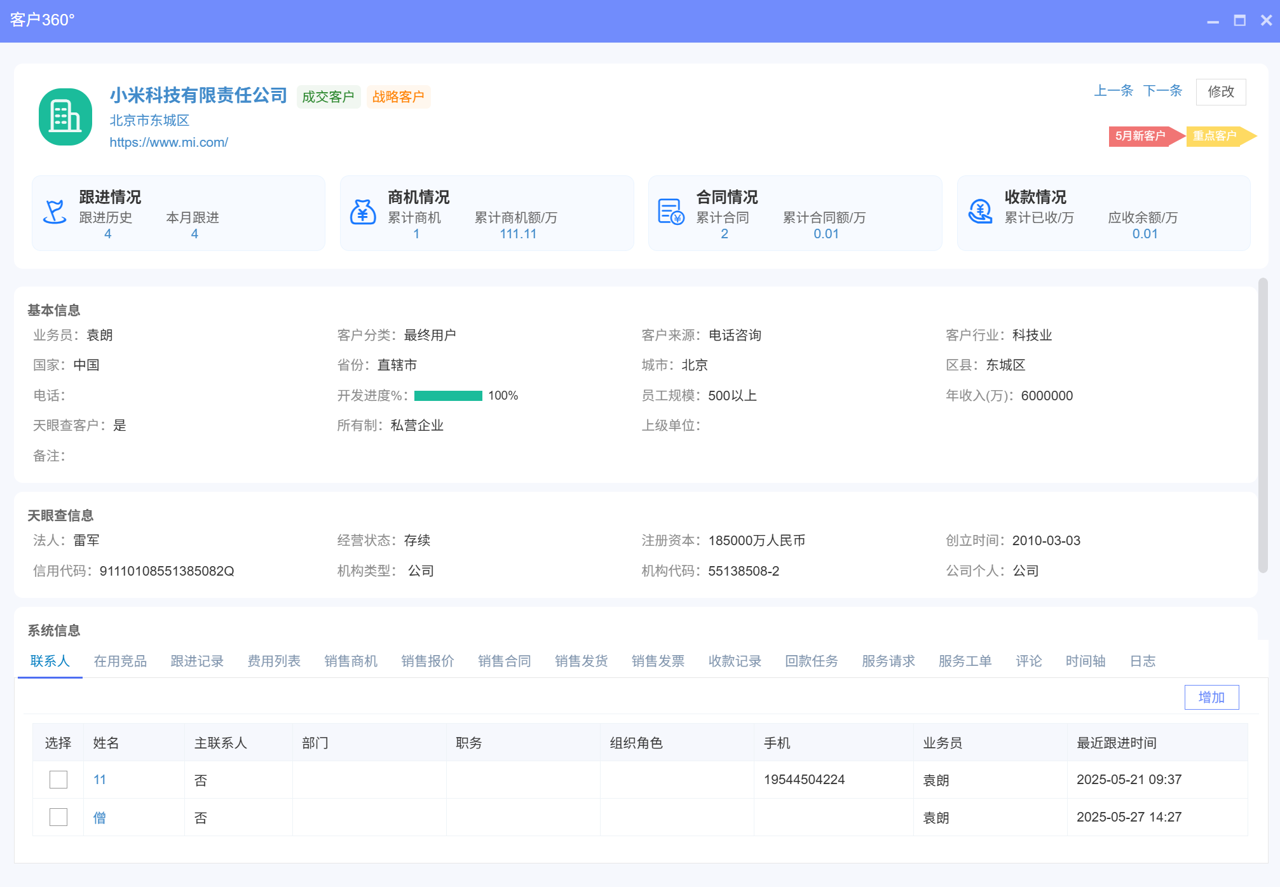The height and width of the screenshot is (887, 1280).
Task: Open the https://www.mi.com/ website link
Action: click(x=166, y=143)
